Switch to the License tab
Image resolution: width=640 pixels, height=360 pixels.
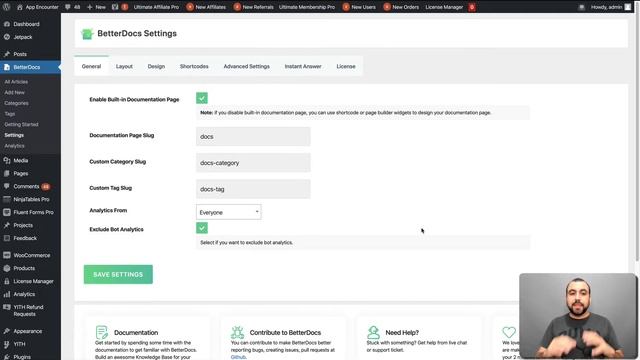point(346,66)
